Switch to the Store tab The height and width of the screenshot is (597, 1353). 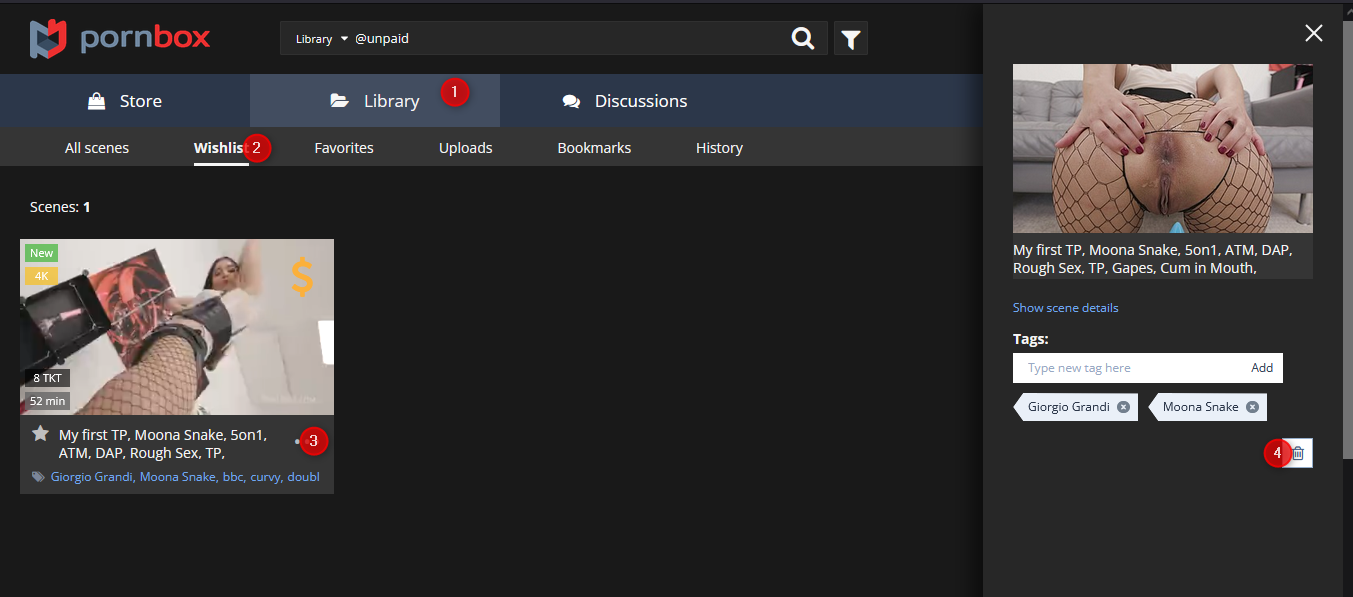(125, 101)
